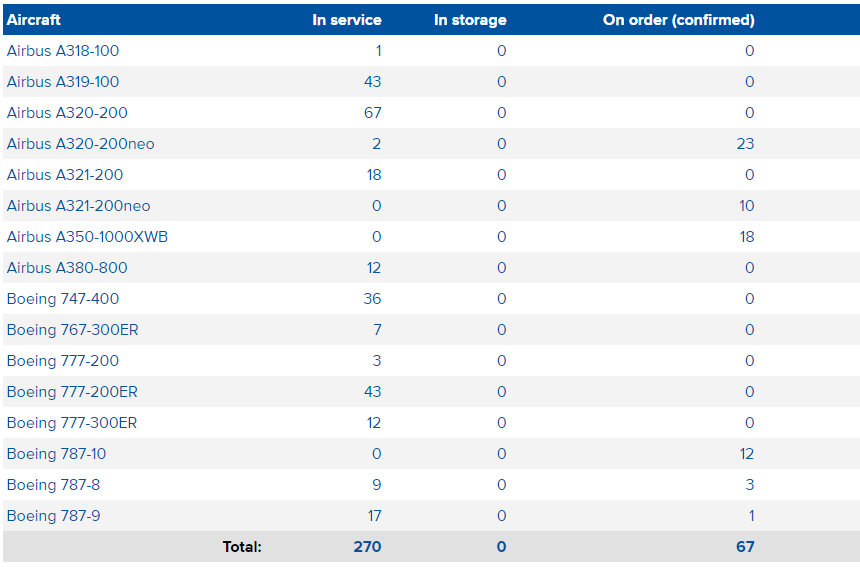860x567 pixels.
Task: Open the Airbus A321-200neo link
Action: pyautogui.click(x=78, y=206)
